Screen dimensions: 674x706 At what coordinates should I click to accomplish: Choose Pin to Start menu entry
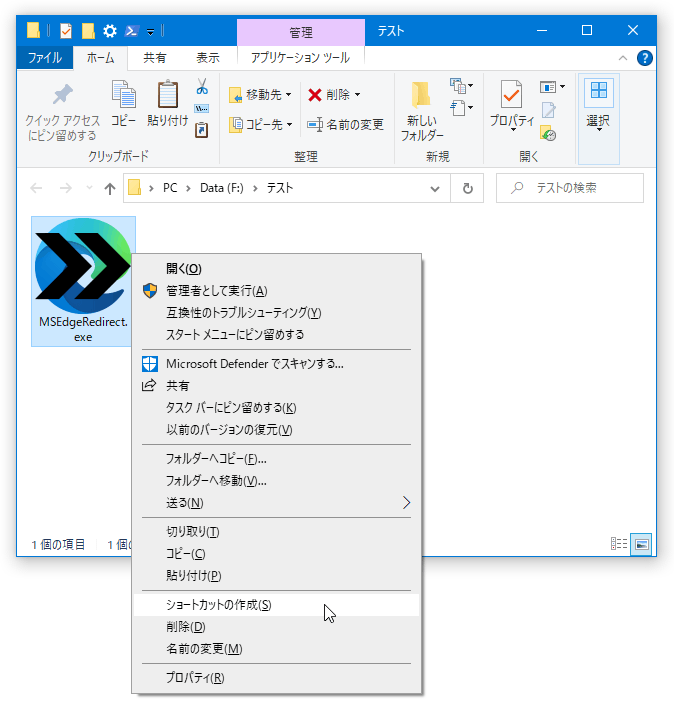pos(276,335)
